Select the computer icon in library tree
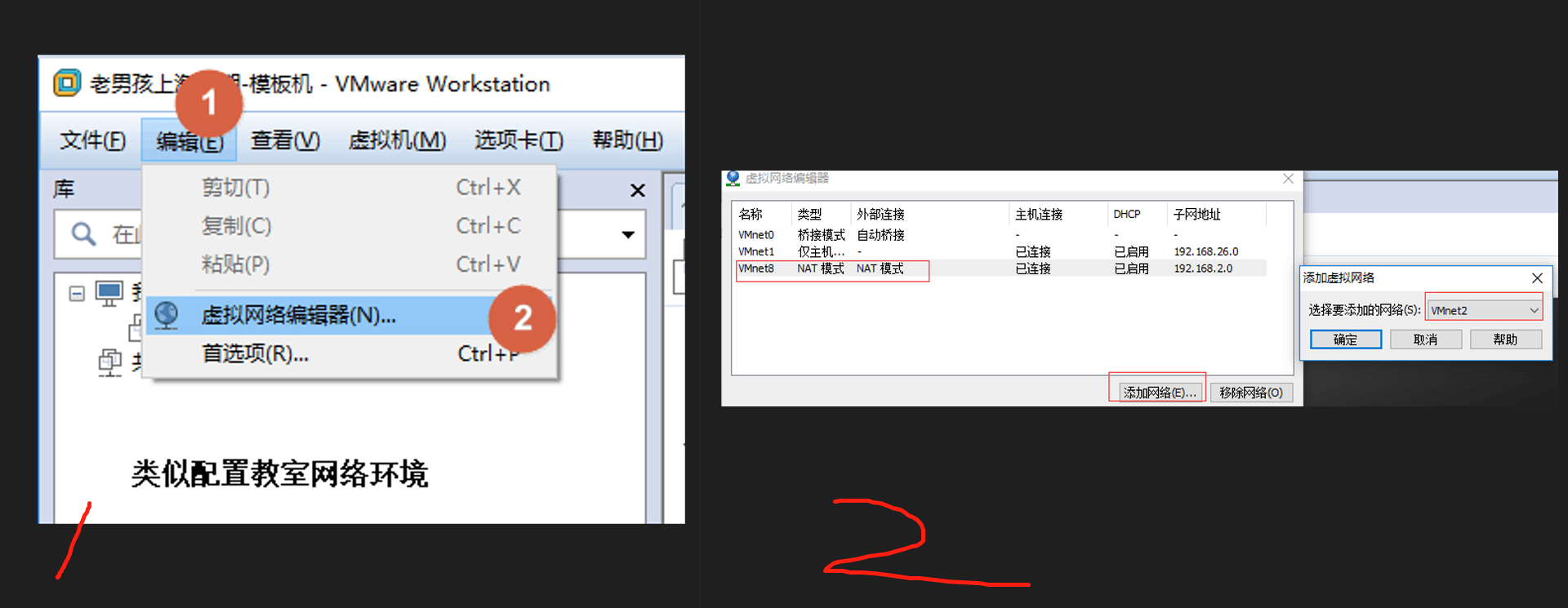This screenshot has width=1568, height=608. point(109,293)
